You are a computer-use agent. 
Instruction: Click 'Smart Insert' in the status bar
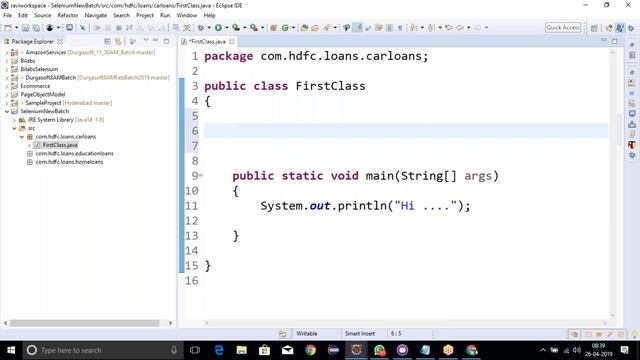click(360, 333)
